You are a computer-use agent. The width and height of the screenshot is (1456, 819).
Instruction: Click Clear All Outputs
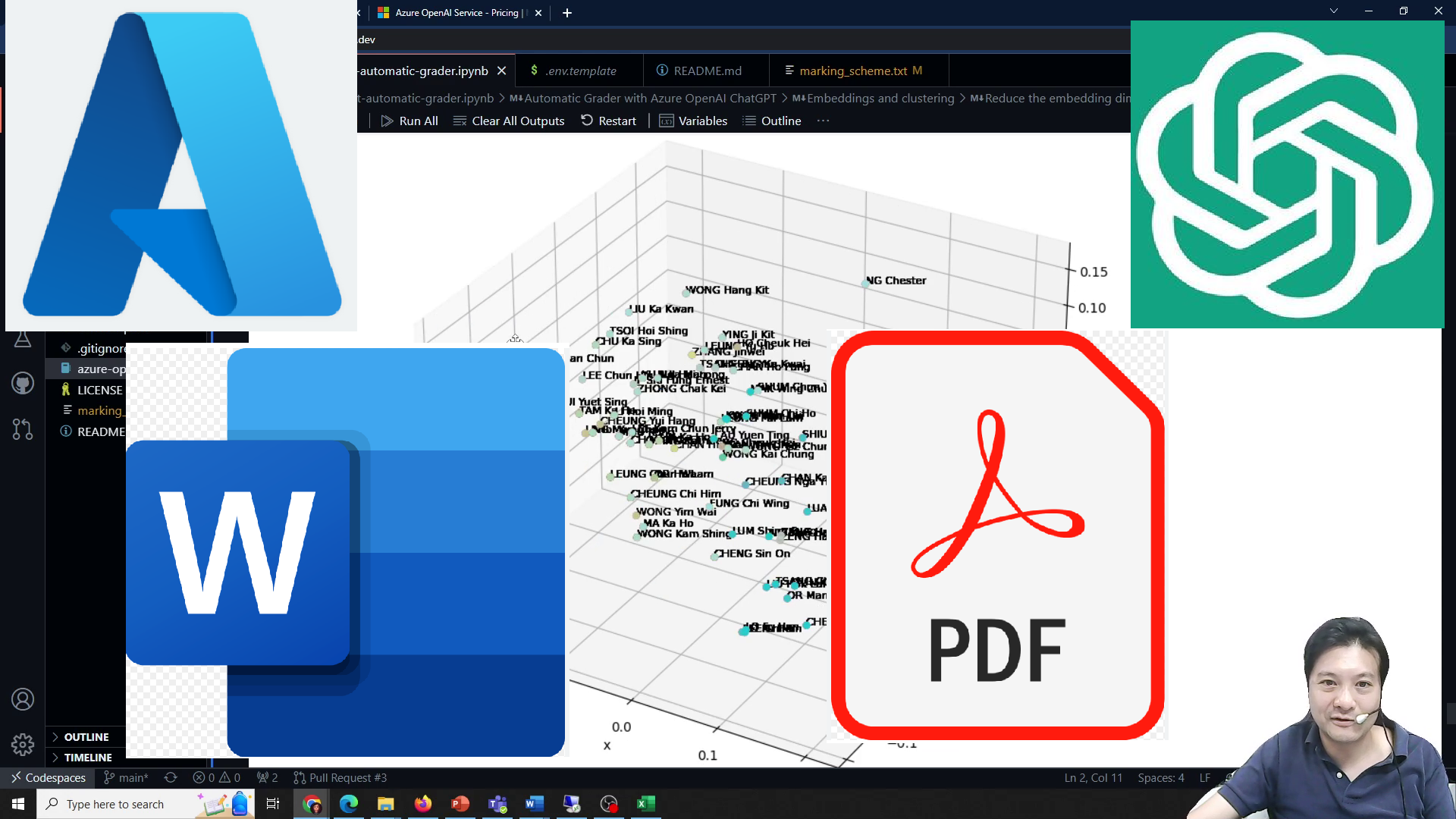[x=508, y=121]
